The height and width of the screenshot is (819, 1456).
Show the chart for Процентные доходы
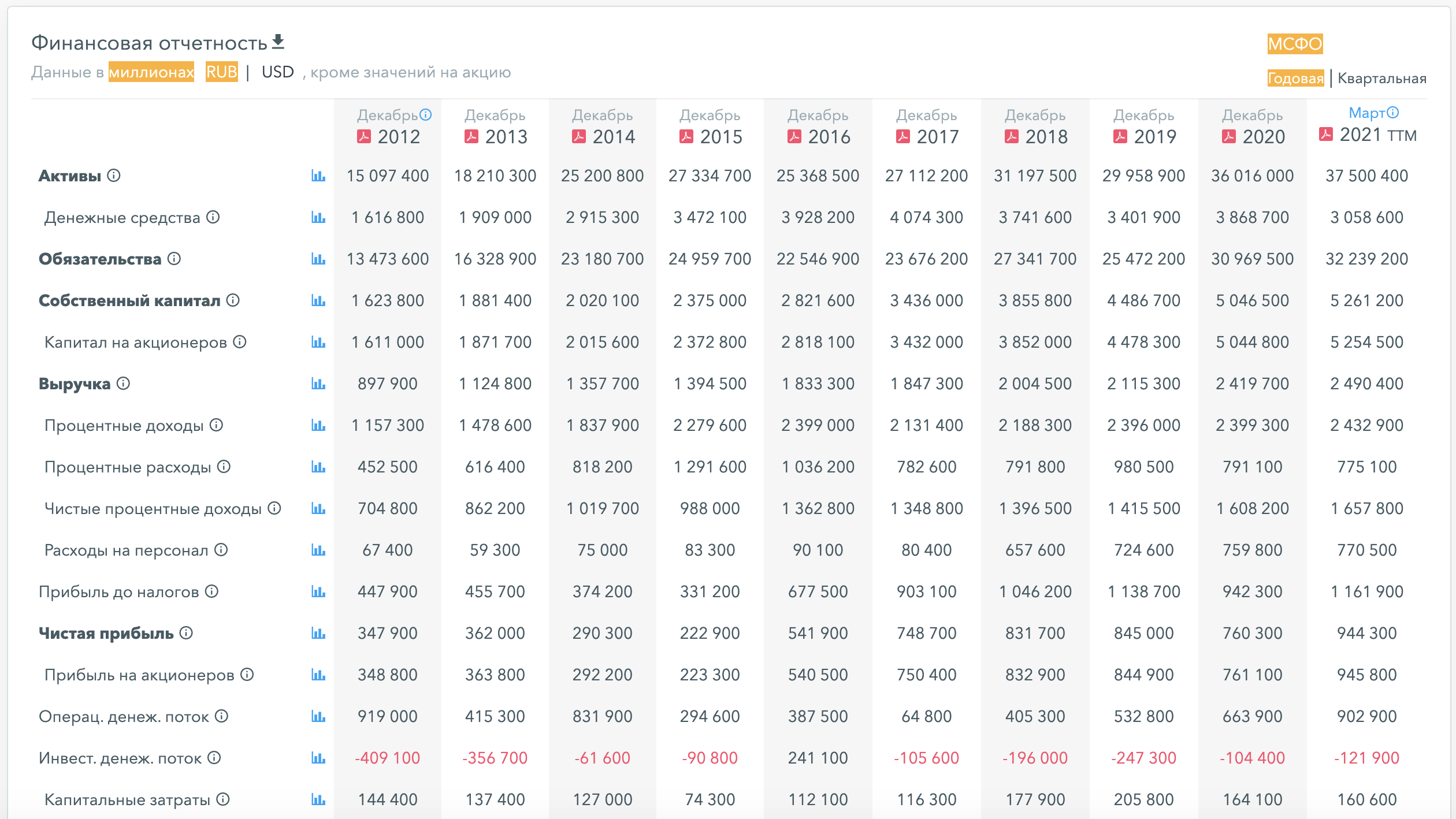click(318, 425)
